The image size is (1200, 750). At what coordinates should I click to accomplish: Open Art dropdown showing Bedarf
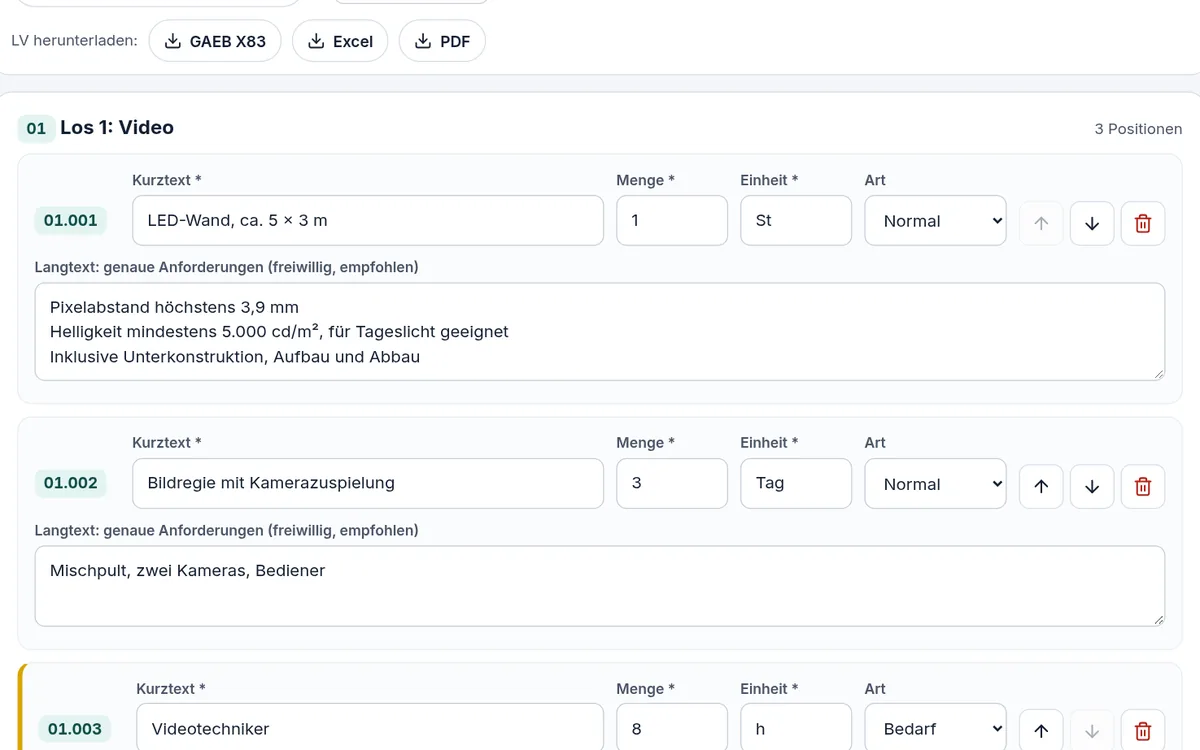[935, 728]
